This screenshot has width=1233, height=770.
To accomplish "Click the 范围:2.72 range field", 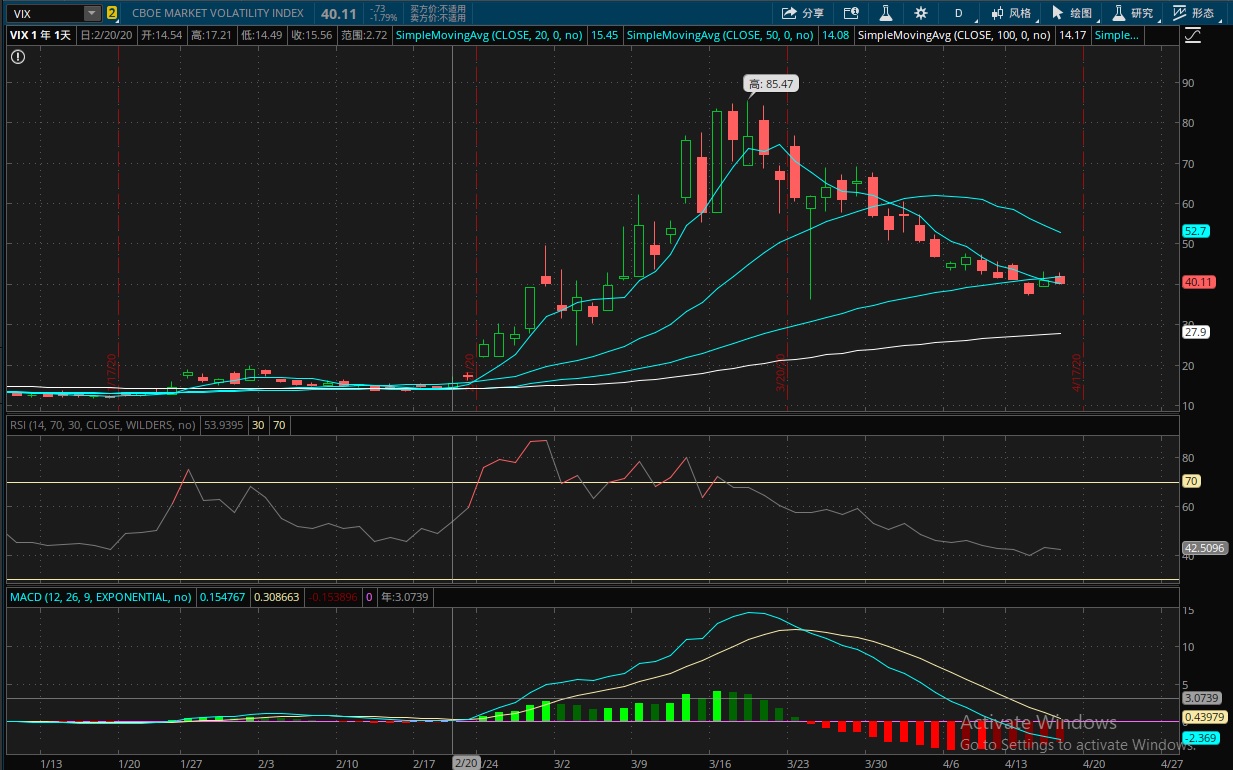I will tap(363, 35).
